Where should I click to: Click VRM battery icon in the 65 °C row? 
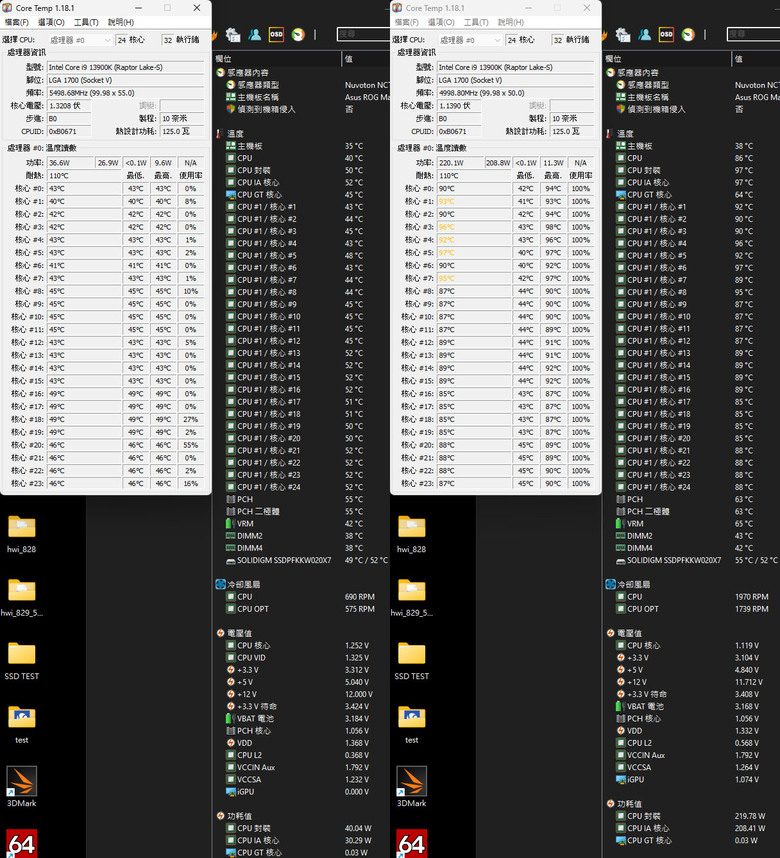point(621,524)
